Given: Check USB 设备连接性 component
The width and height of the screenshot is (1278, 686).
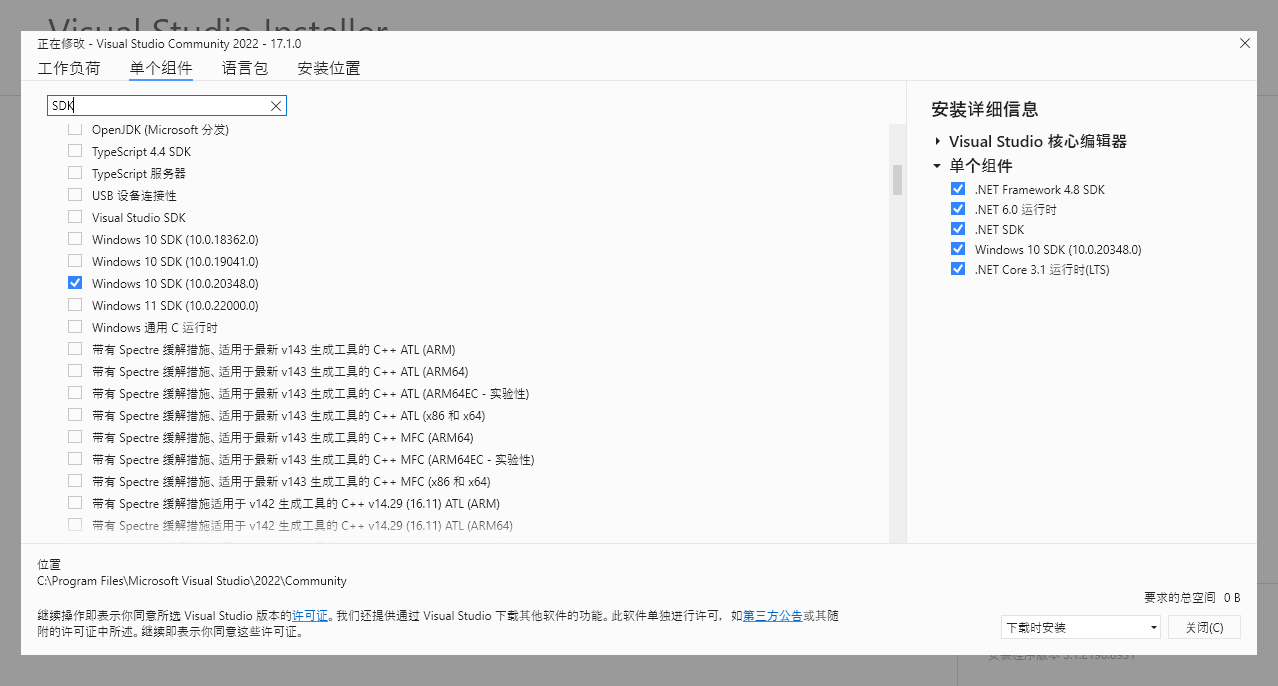Looking at the screenshot, I should click(x=75, y=195).
